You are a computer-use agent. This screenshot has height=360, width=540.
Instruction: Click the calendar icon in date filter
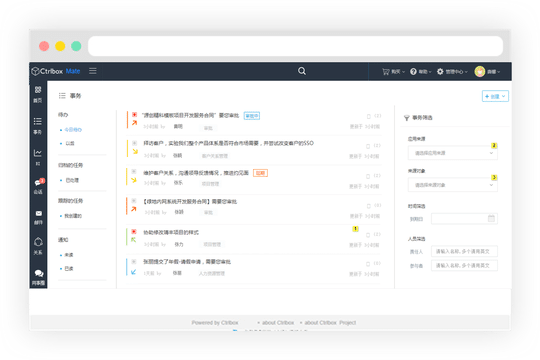tap(491, 218)
